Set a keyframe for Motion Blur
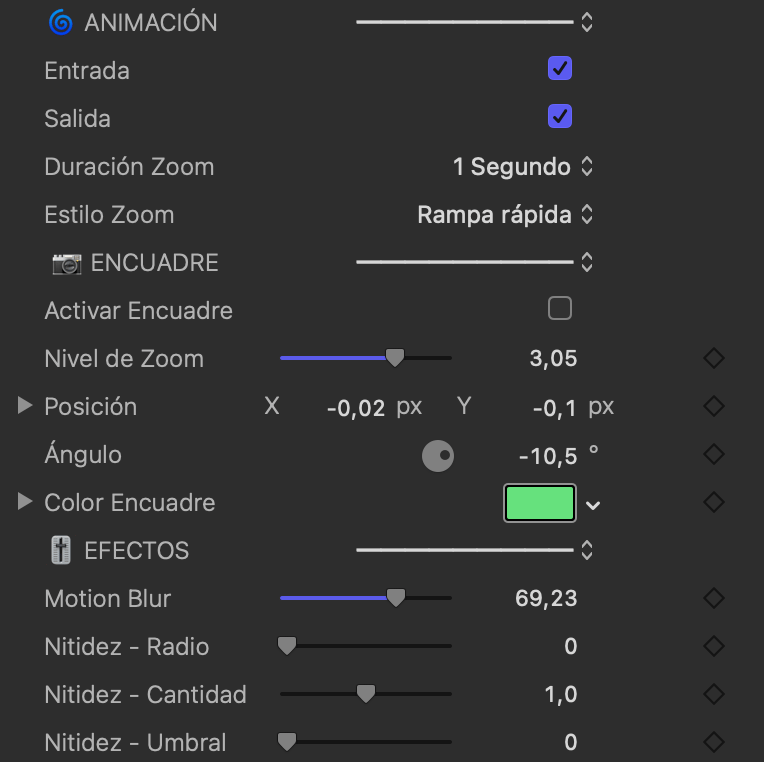The width and height of the screenshot is (764, 762). coord(713,598)
